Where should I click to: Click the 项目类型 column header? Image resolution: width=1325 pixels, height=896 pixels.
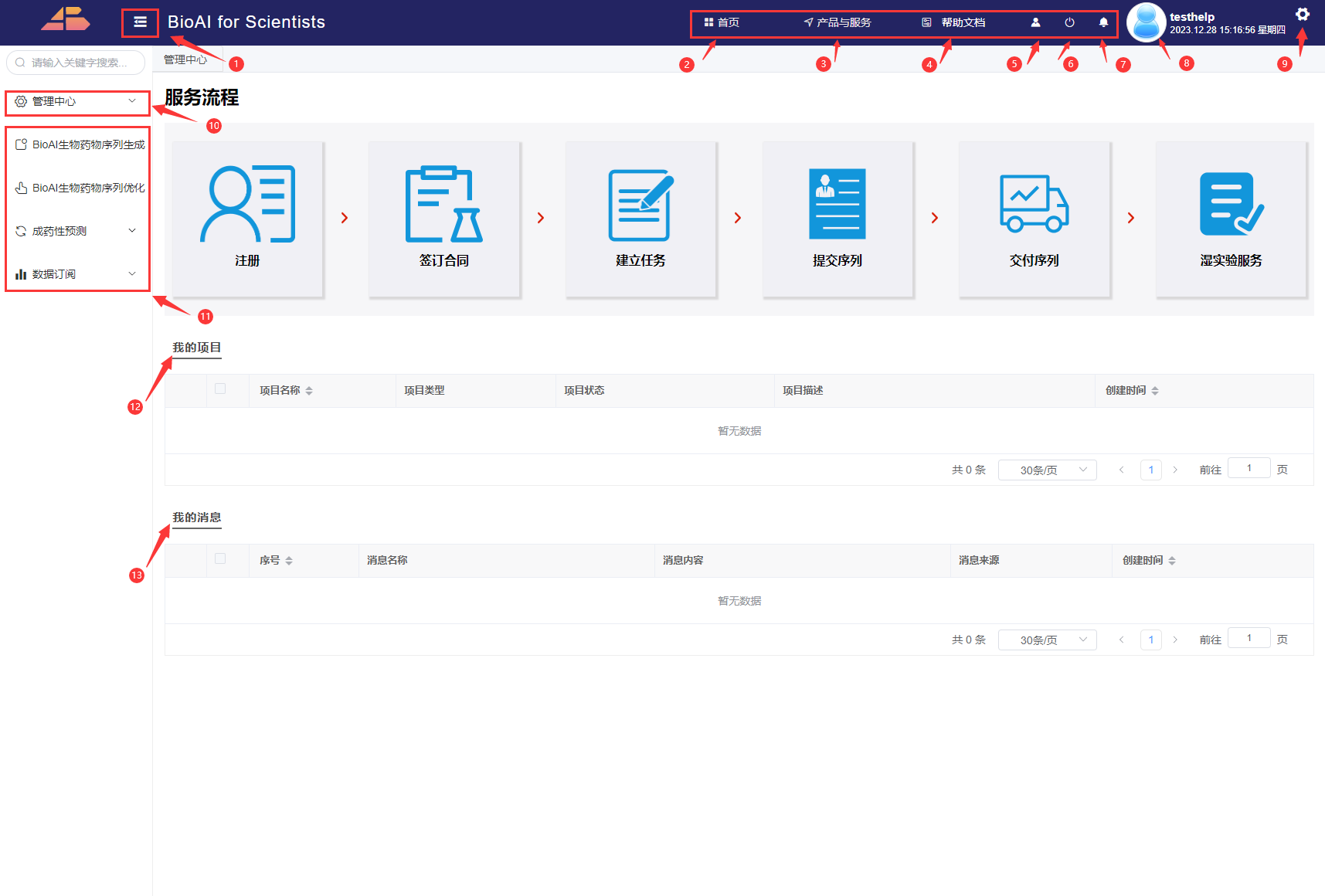[425, 391]
